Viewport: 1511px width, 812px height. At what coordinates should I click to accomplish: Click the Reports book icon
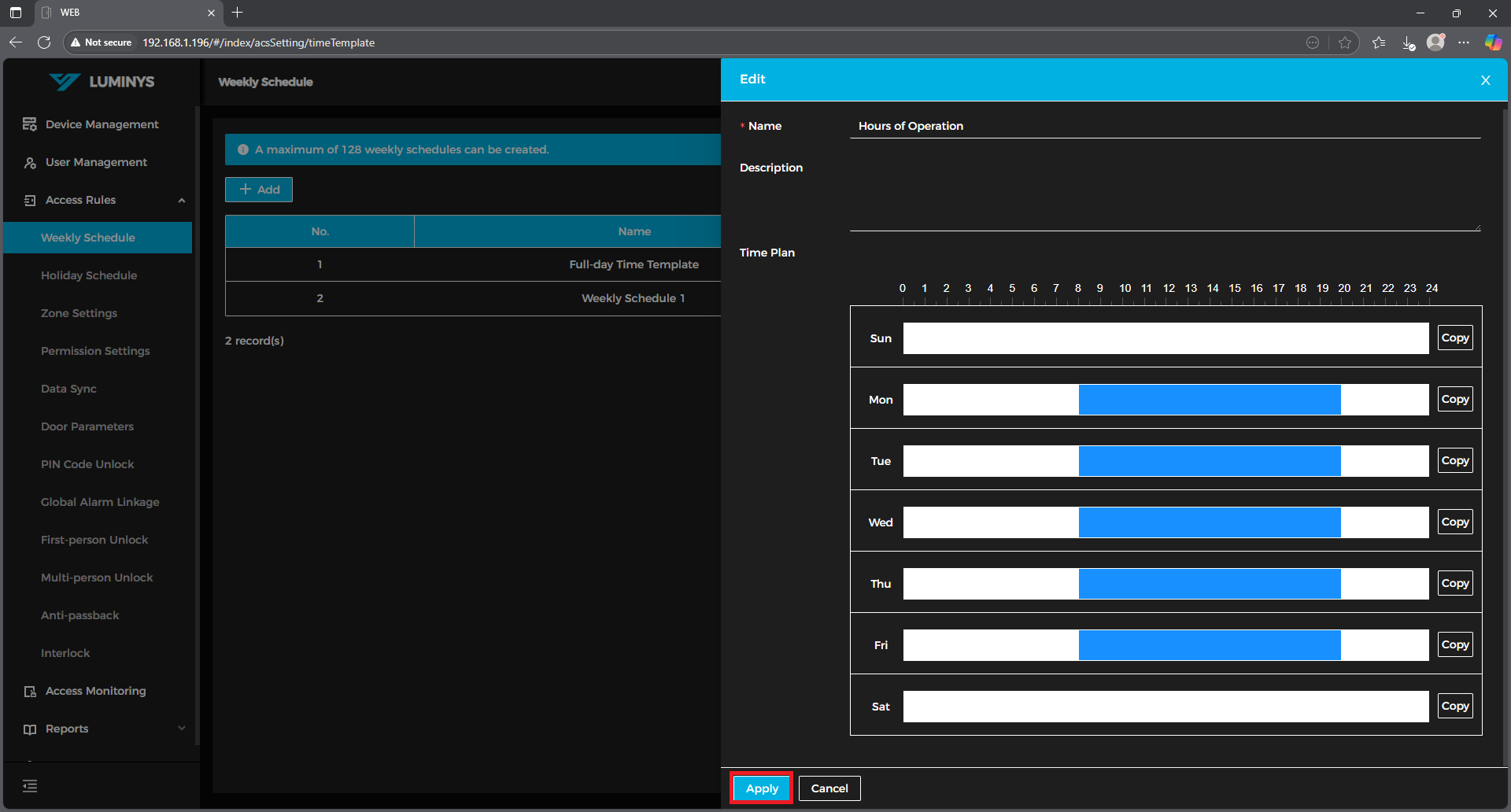pyautogui.click(x=30, y=729)
